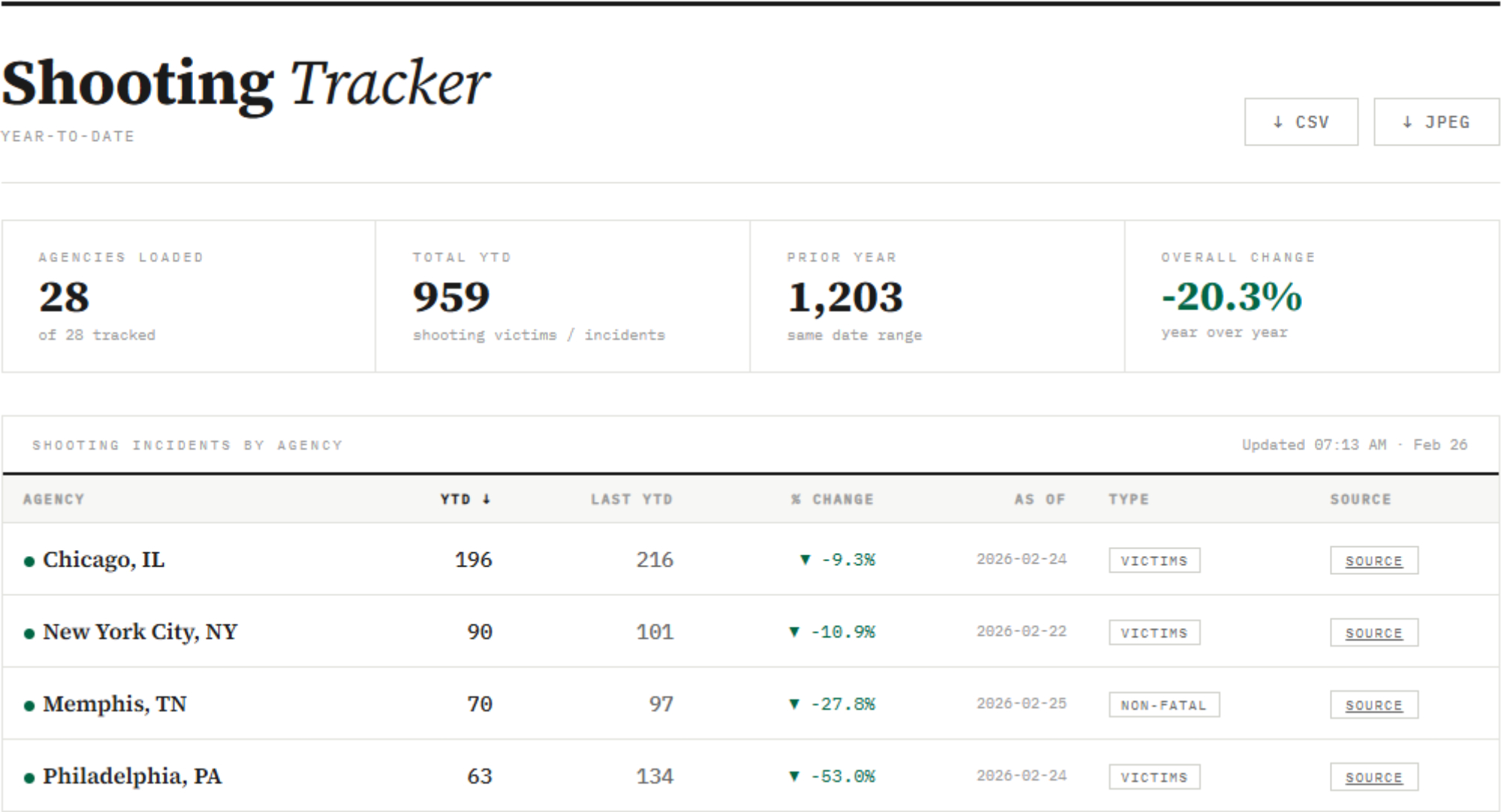Image resolution: width=1501 pixels, height=812 pixels.
Task: Sort by the Last YTD column
Action: [x=631, y=499]
